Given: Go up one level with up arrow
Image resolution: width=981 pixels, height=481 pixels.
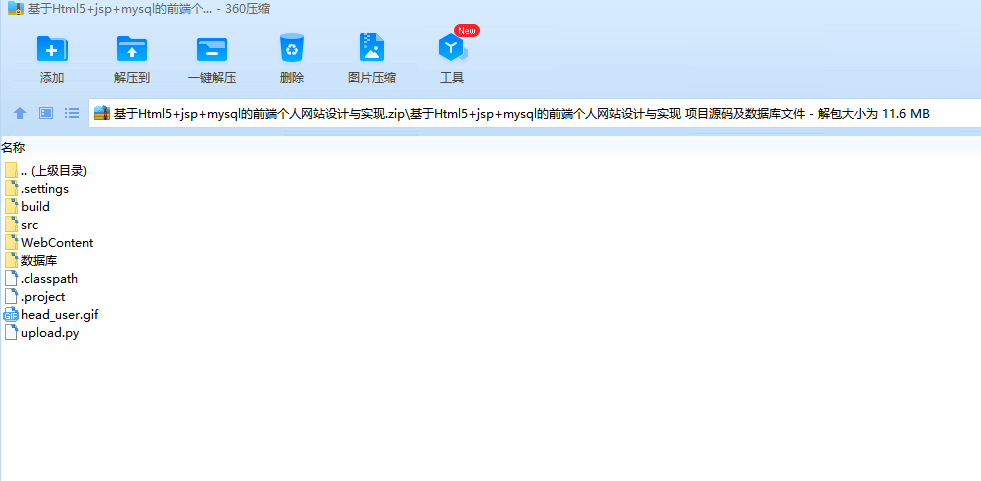Looking at the screenshot, I should coord(20,113).
